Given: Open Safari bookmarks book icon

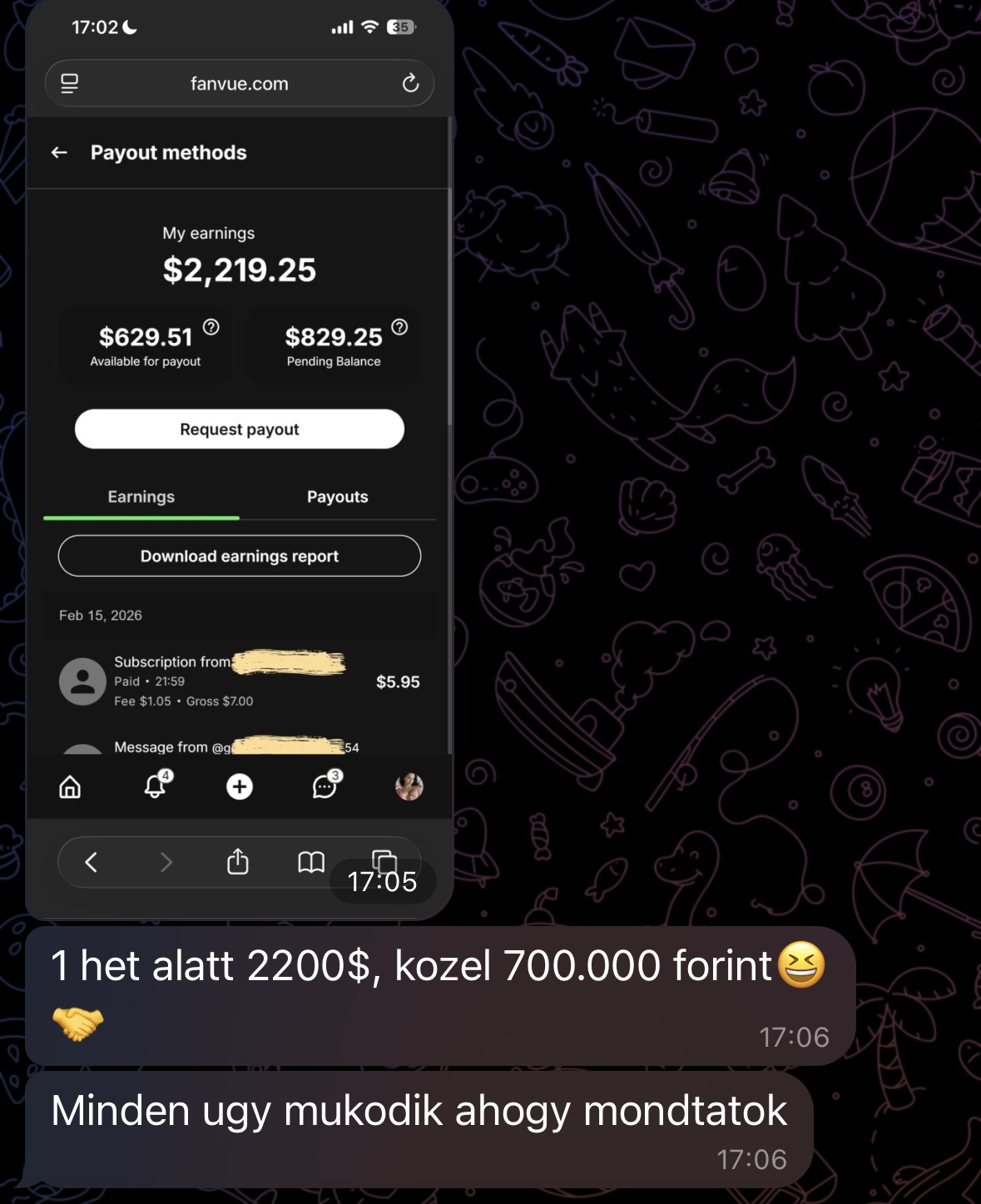Looking at the screenshot, I should tap(311, 861).
